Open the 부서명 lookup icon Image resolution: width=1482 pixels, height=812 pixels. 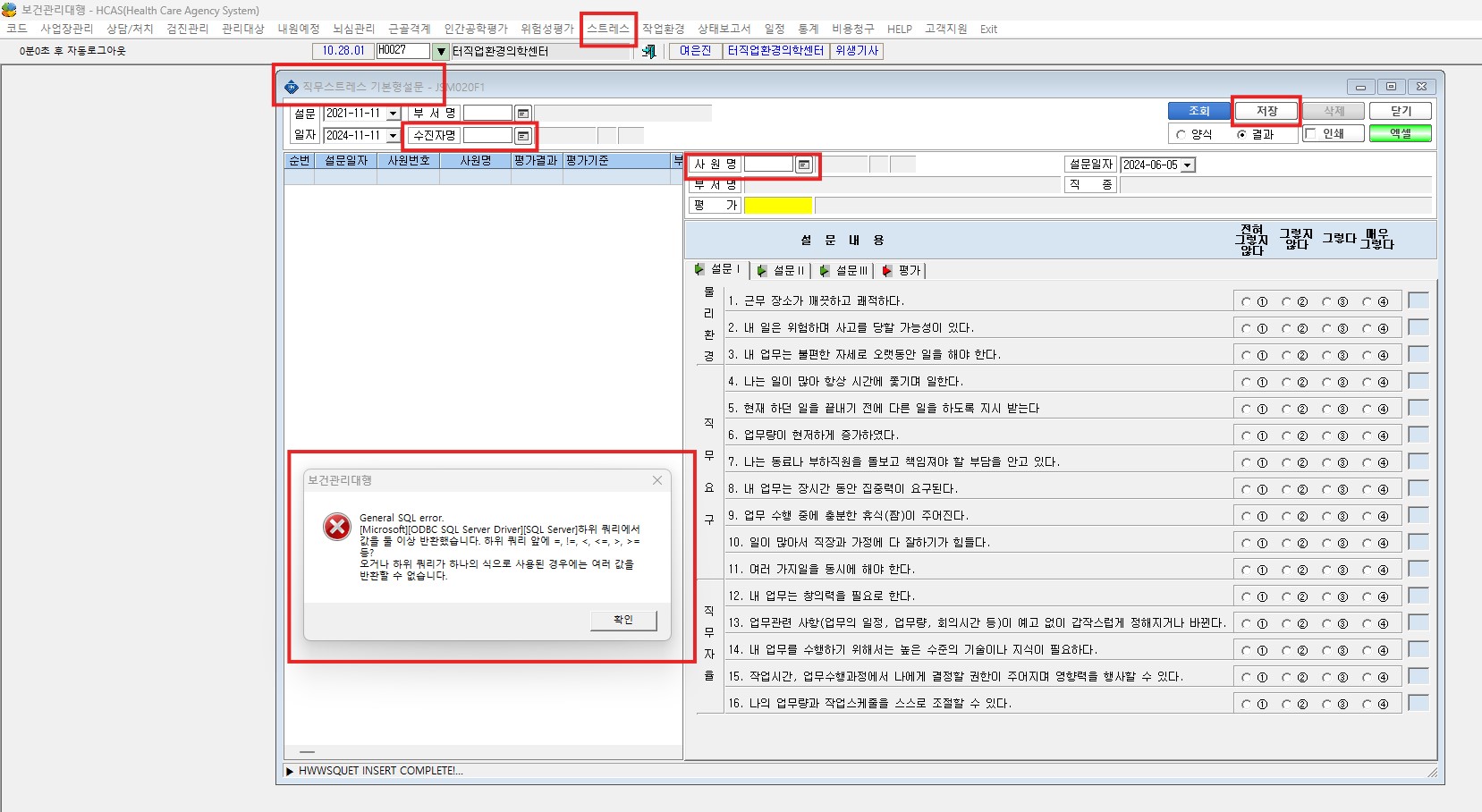point(523,114)
